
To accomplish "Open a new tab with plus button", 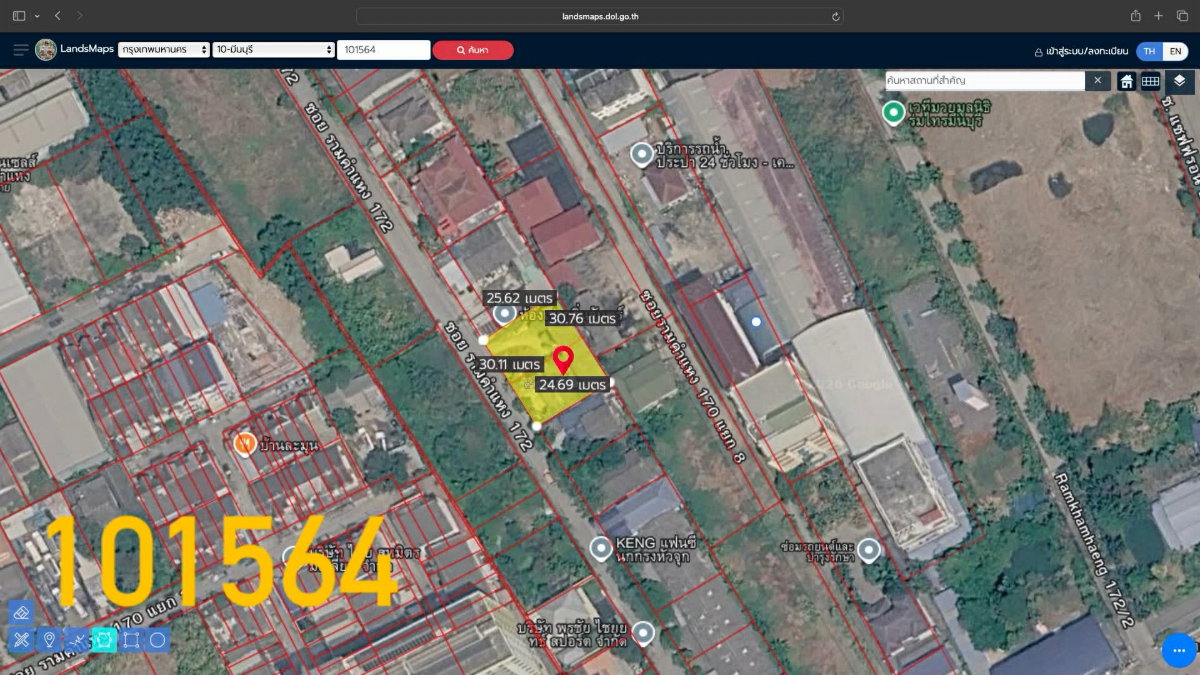I will (1158, 16).
